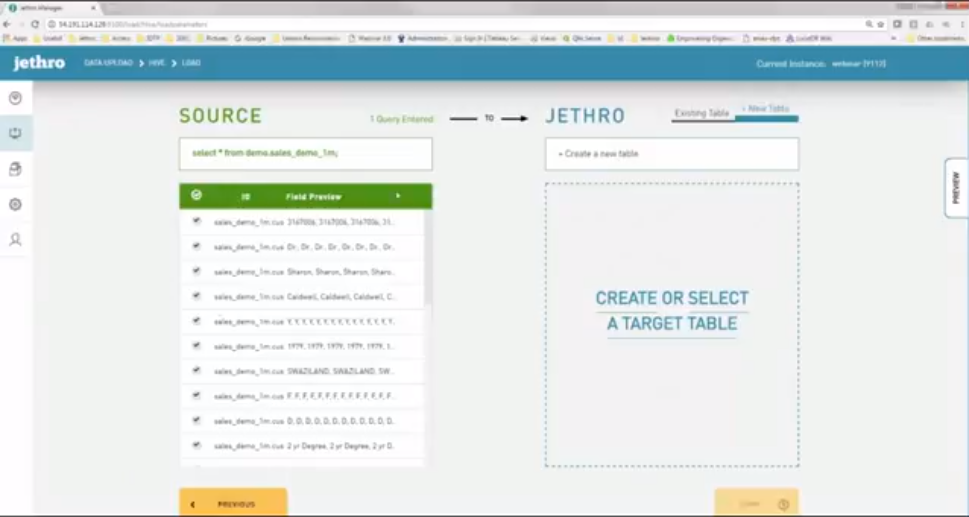Screen dimensions: 969x517
Task: Bookmark the page with the star icon
Action: tap(881, 24)
